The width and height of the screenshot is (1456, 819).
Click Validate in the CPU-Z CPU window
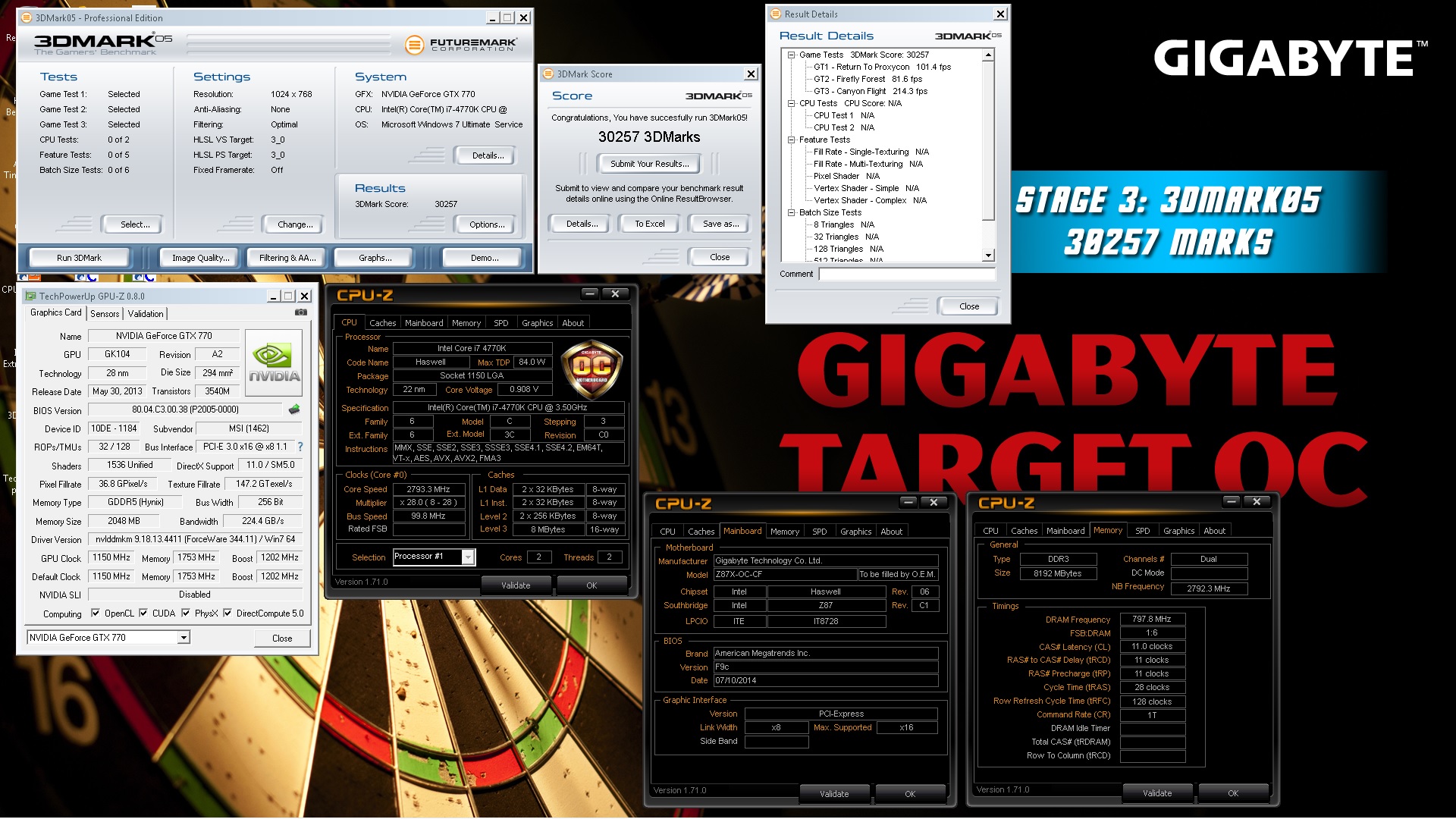click(516, 585)
